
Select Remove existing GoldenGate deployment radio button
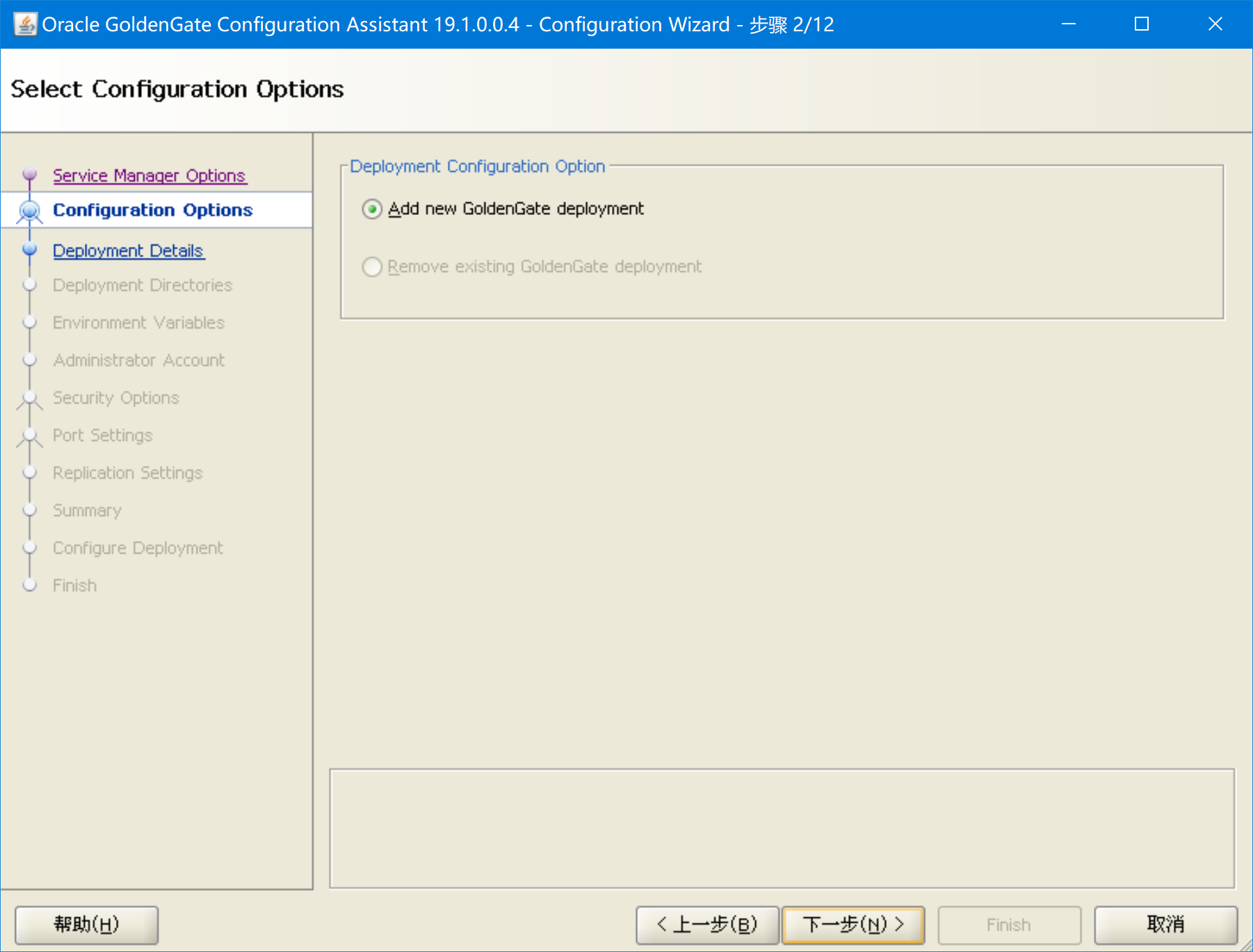tap(372, 266)
